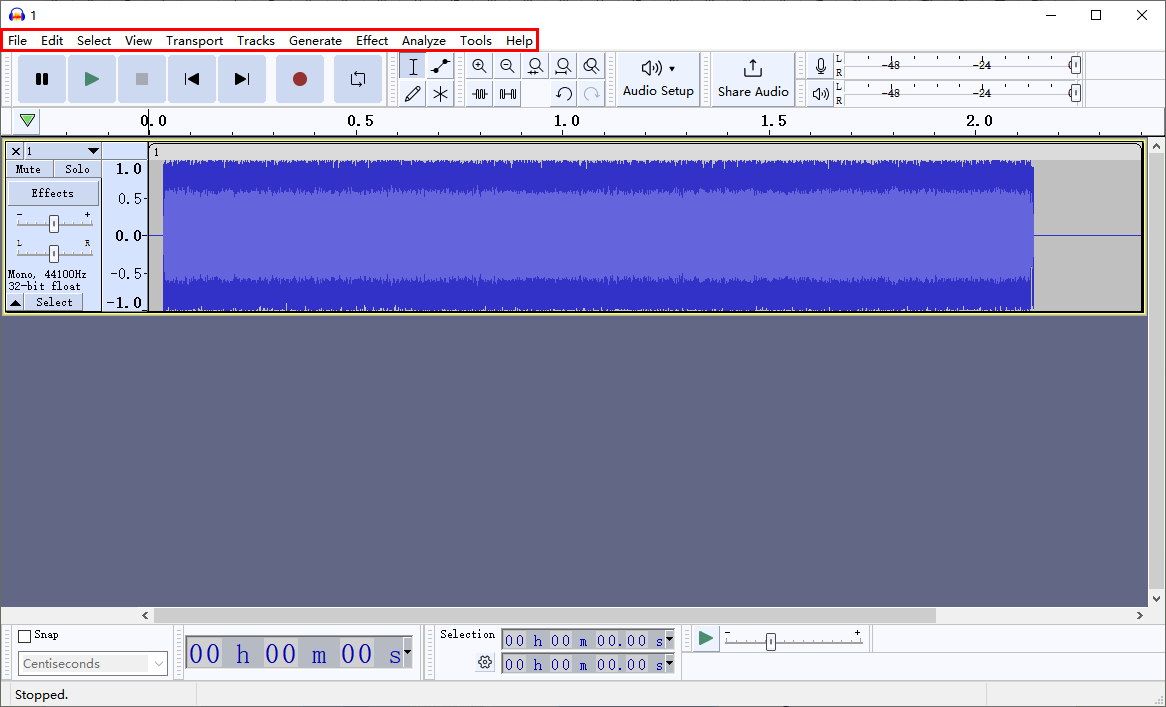This screenshot has height=707, width=1166.
Task: Click the Share Audio button
Action: point(753,79)
